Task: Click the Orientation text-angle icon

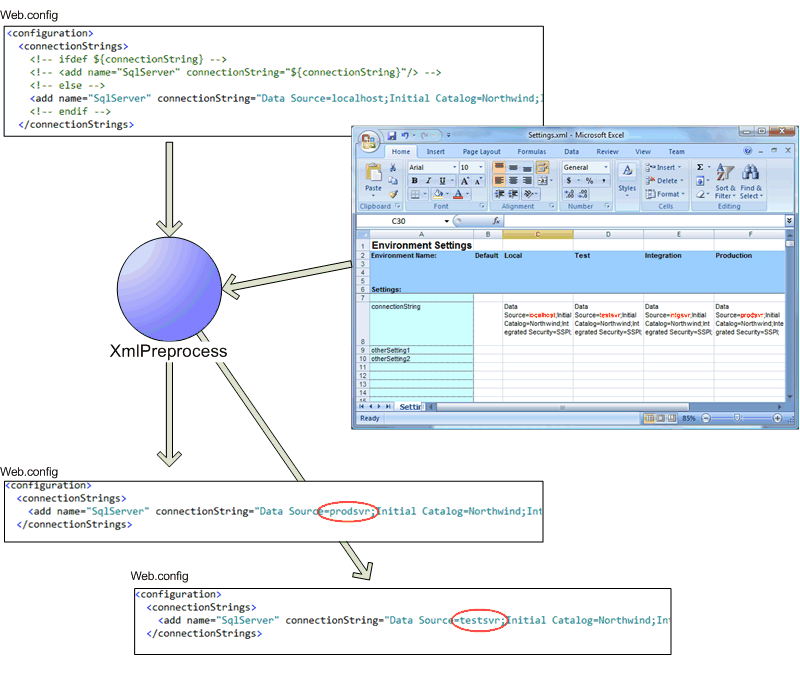Action: (x=529, y=194)
